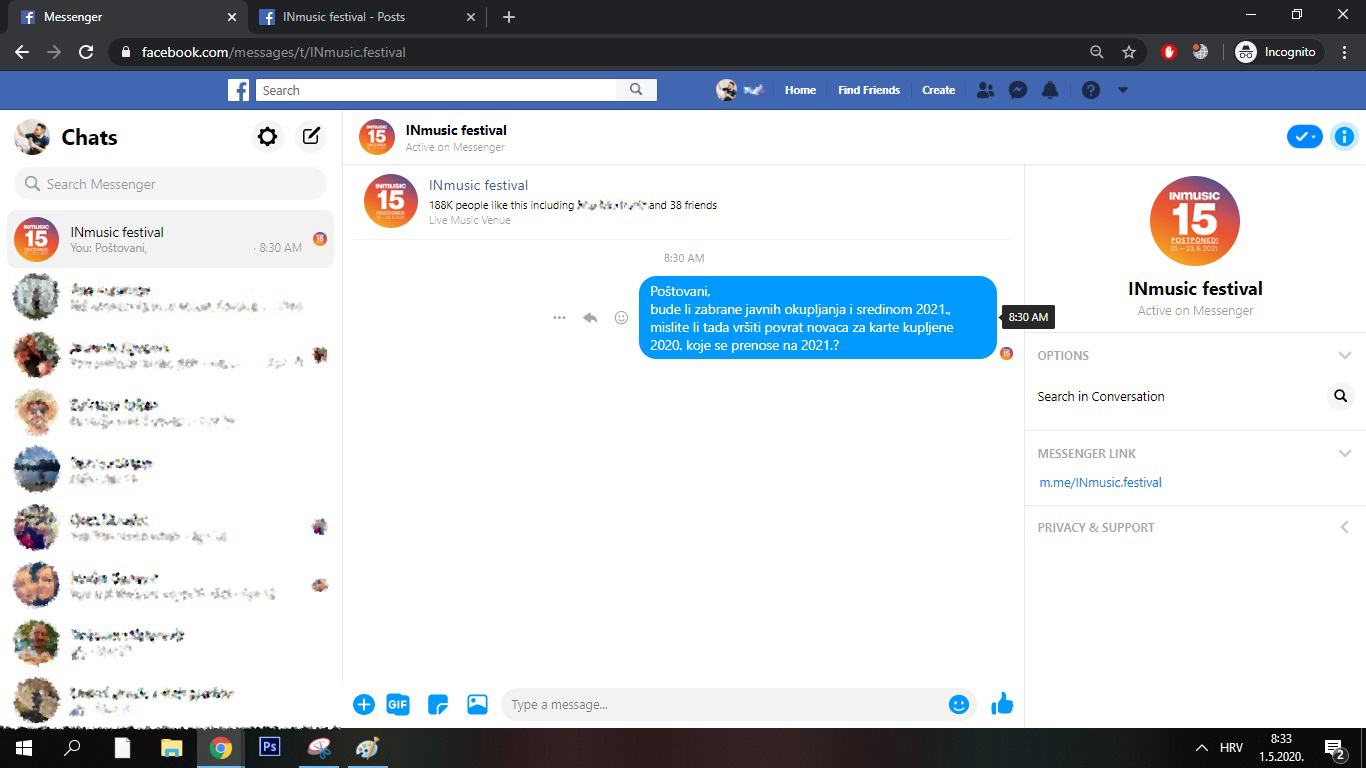
Task: Open emoji picker in message box
Action: 958,705
